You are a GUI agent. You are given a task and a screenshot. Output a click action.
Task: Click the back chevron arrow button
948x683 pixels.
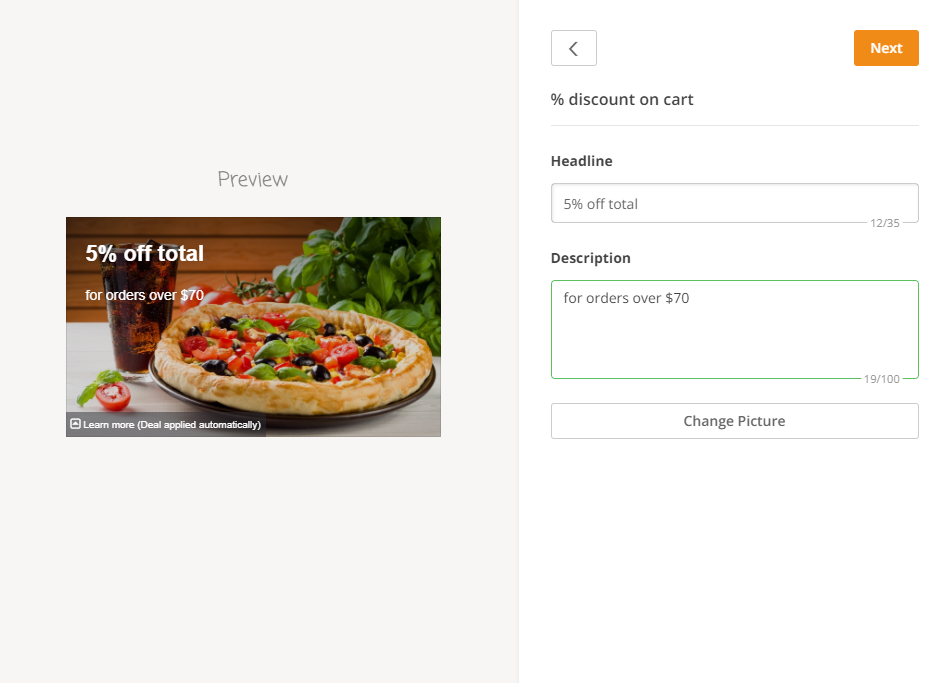573,48
